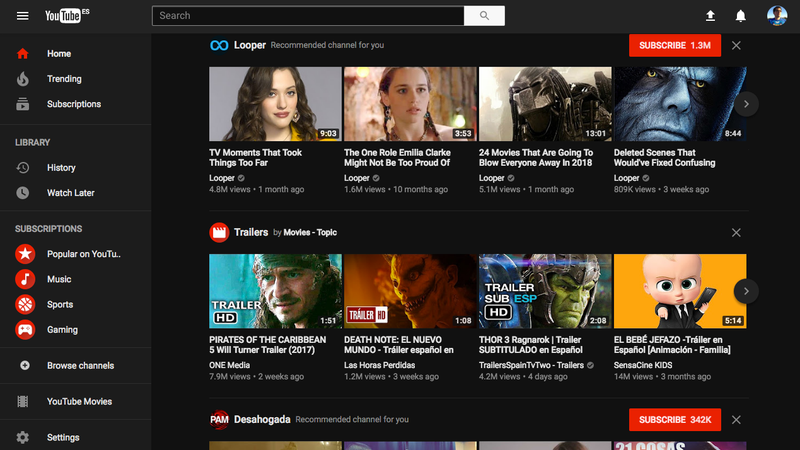Show more Looper videos with arrow

[746, 104]
